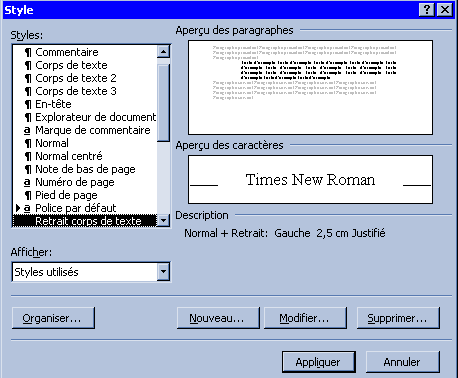Choose Corps de texte 3 in list

(85, 91)
